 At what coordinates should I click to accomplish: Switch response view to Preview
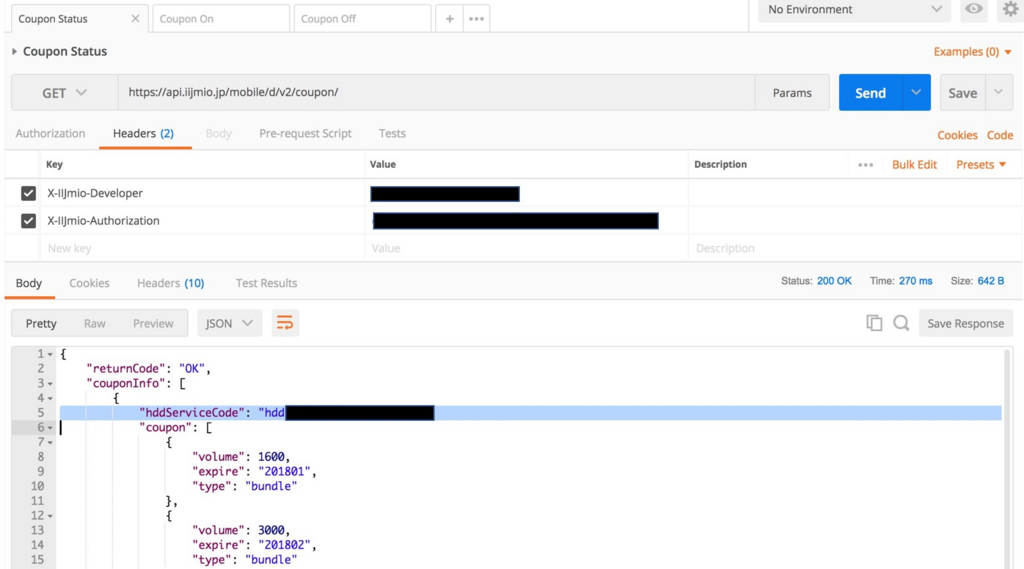[x=153, y=323]
